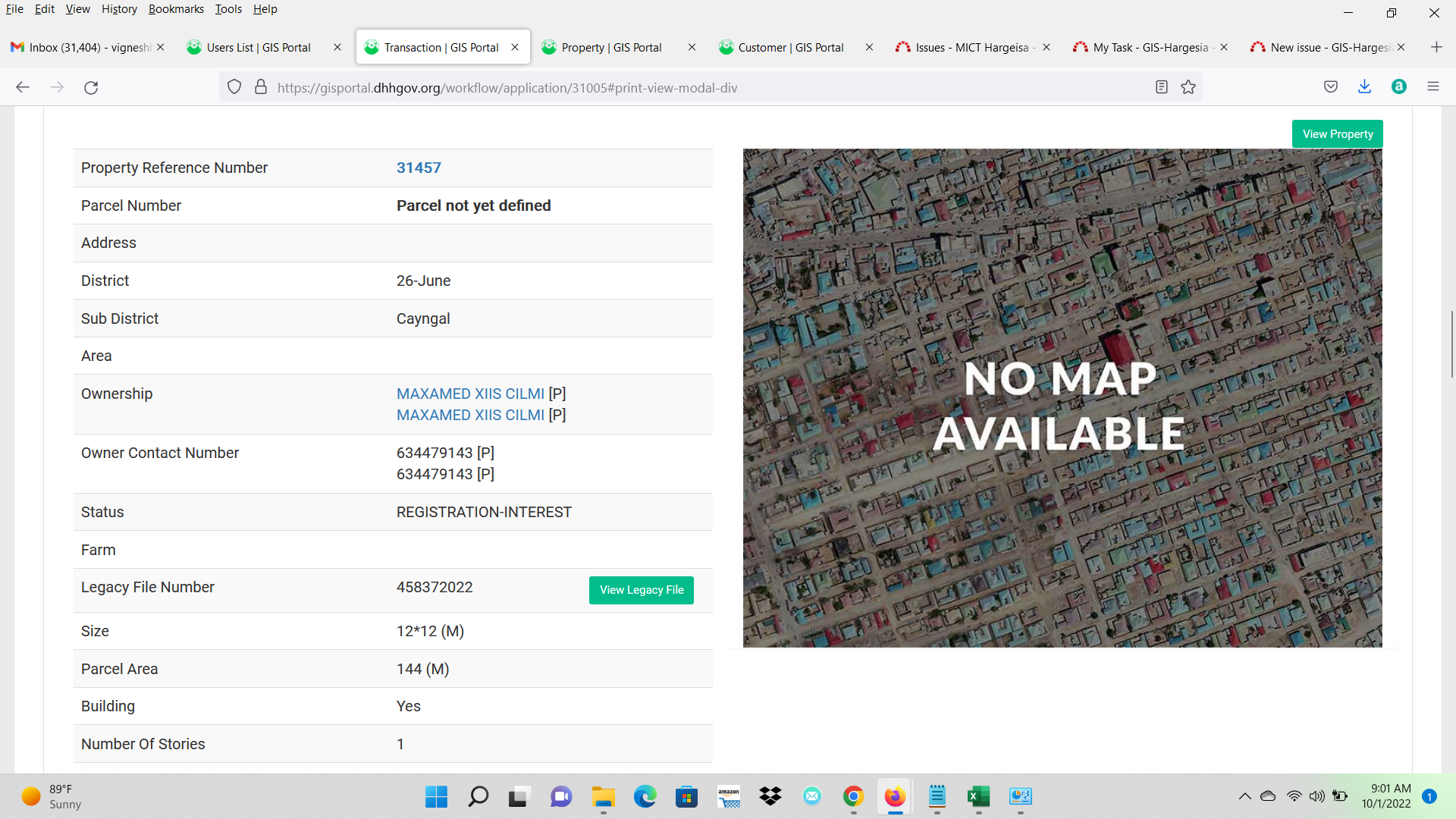Open the Firefox hamburger menu
The width and height of the screenshot is (1456, 819).
1433,86
